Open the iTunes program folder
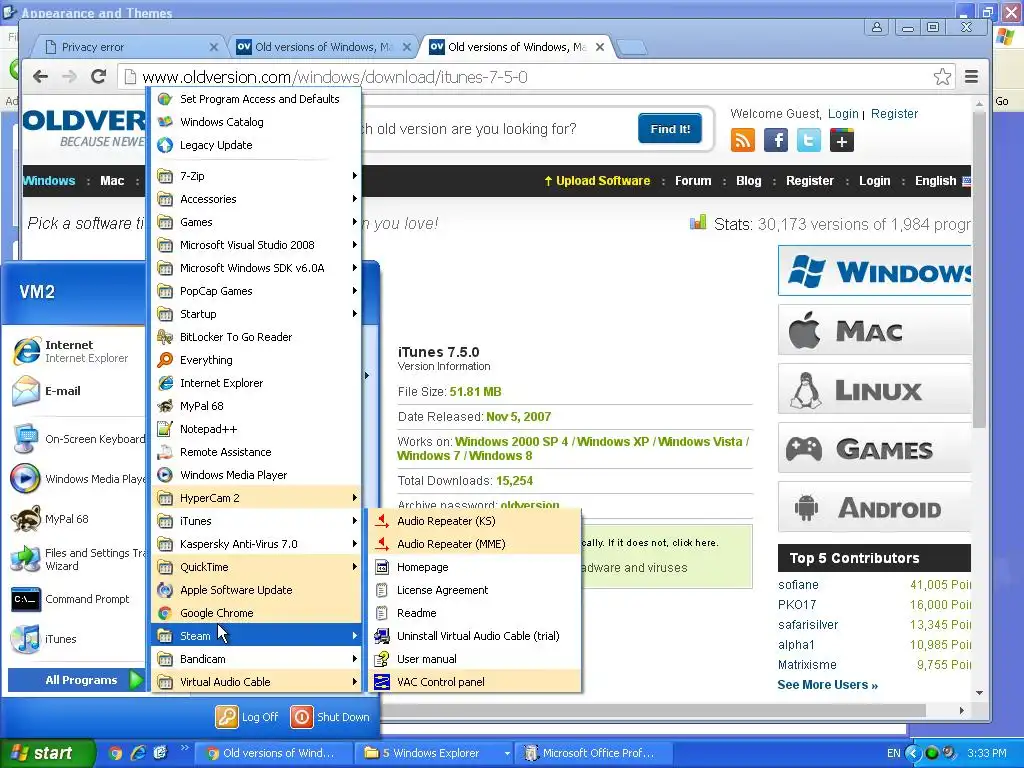This screenshot has width=1024, height=768. (x=256, y=521)
